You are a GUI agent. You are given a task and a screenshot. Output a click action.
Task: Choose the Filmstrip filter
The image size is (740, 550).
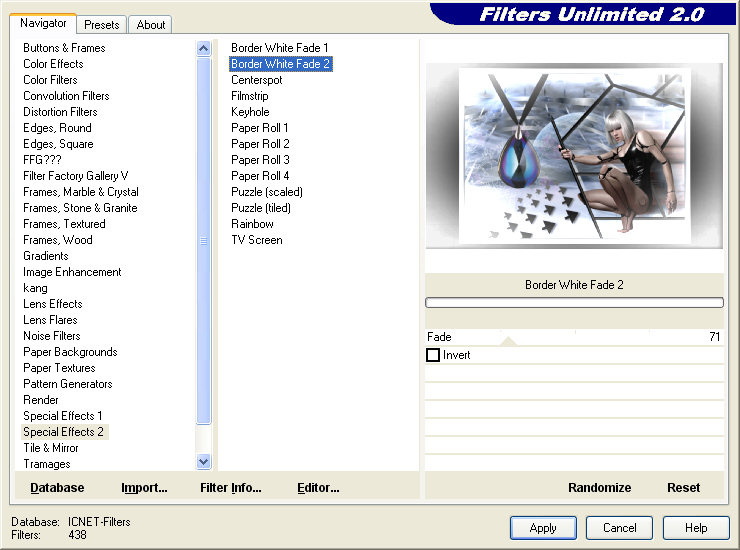point(250,96)
